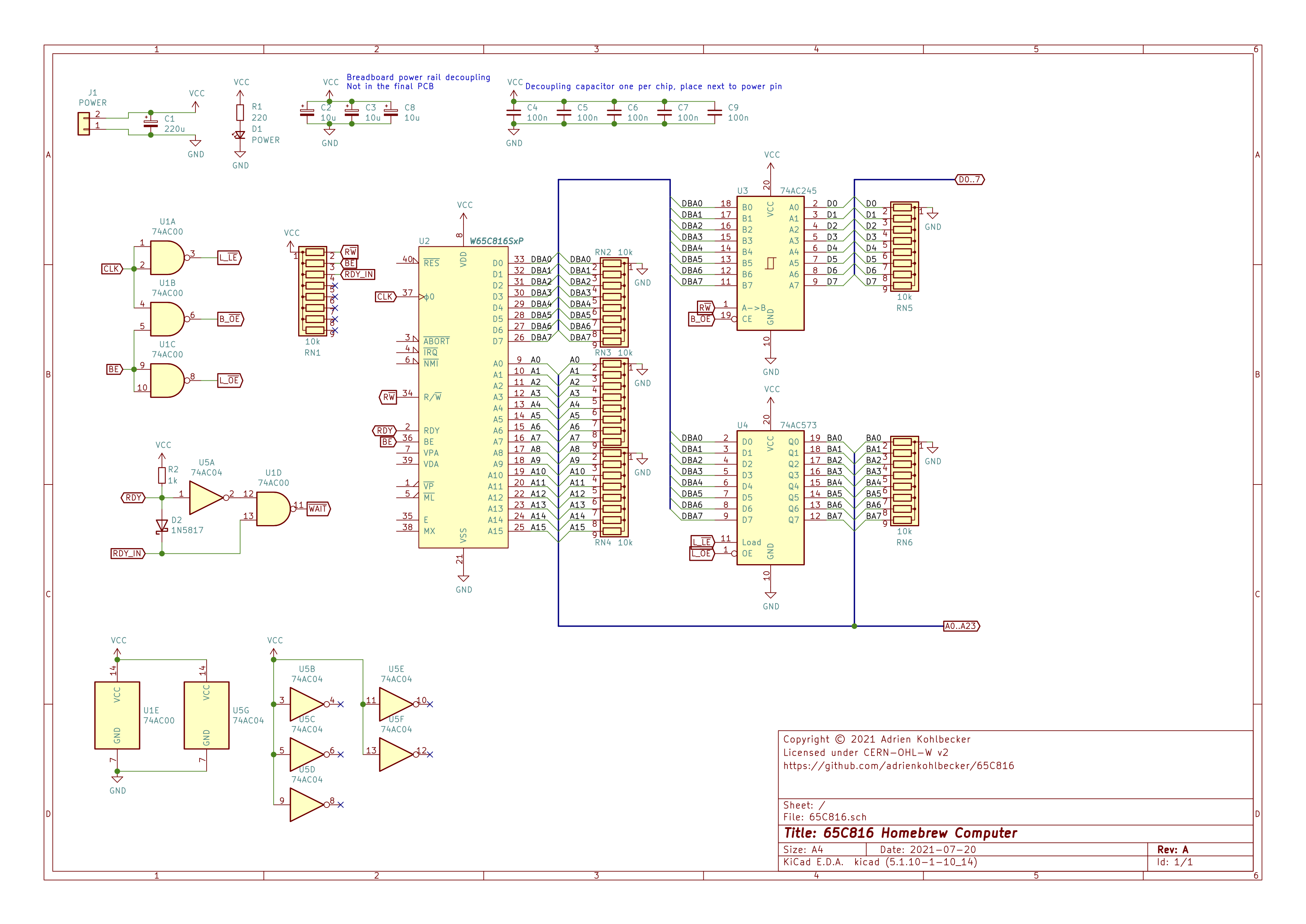The height and width of the screenshot is (924, 1306).
Task: Click the D0..7 bus label
Action: (969, 180)
